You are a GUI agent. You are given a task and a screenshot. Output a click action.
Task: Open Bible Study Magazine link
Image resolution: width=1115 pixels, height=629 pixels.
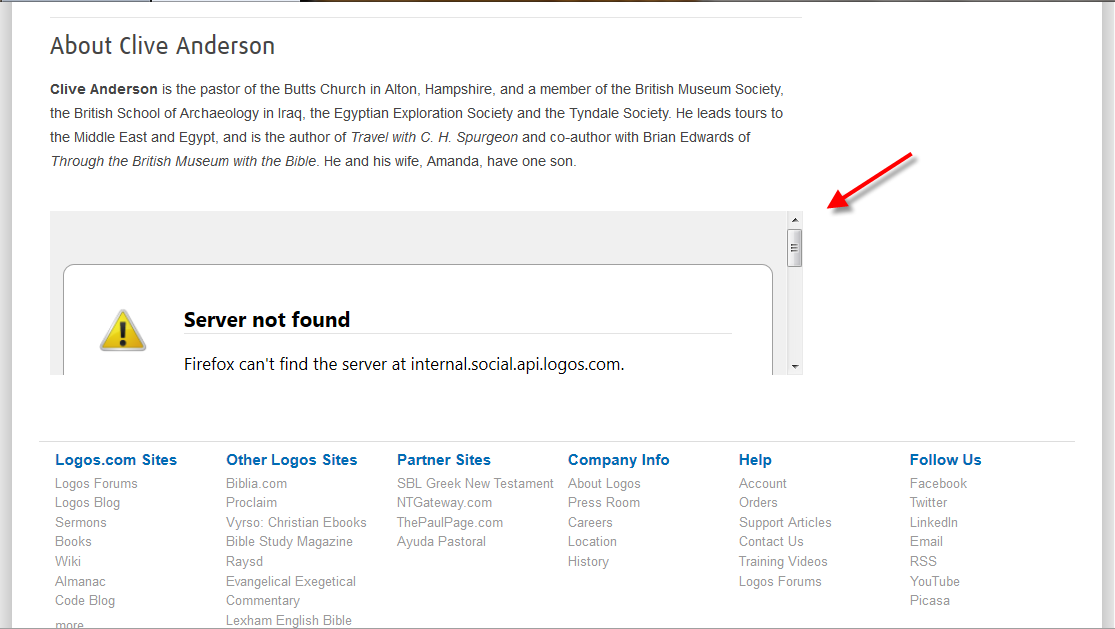pyautogui.click(x=289, y=542)
